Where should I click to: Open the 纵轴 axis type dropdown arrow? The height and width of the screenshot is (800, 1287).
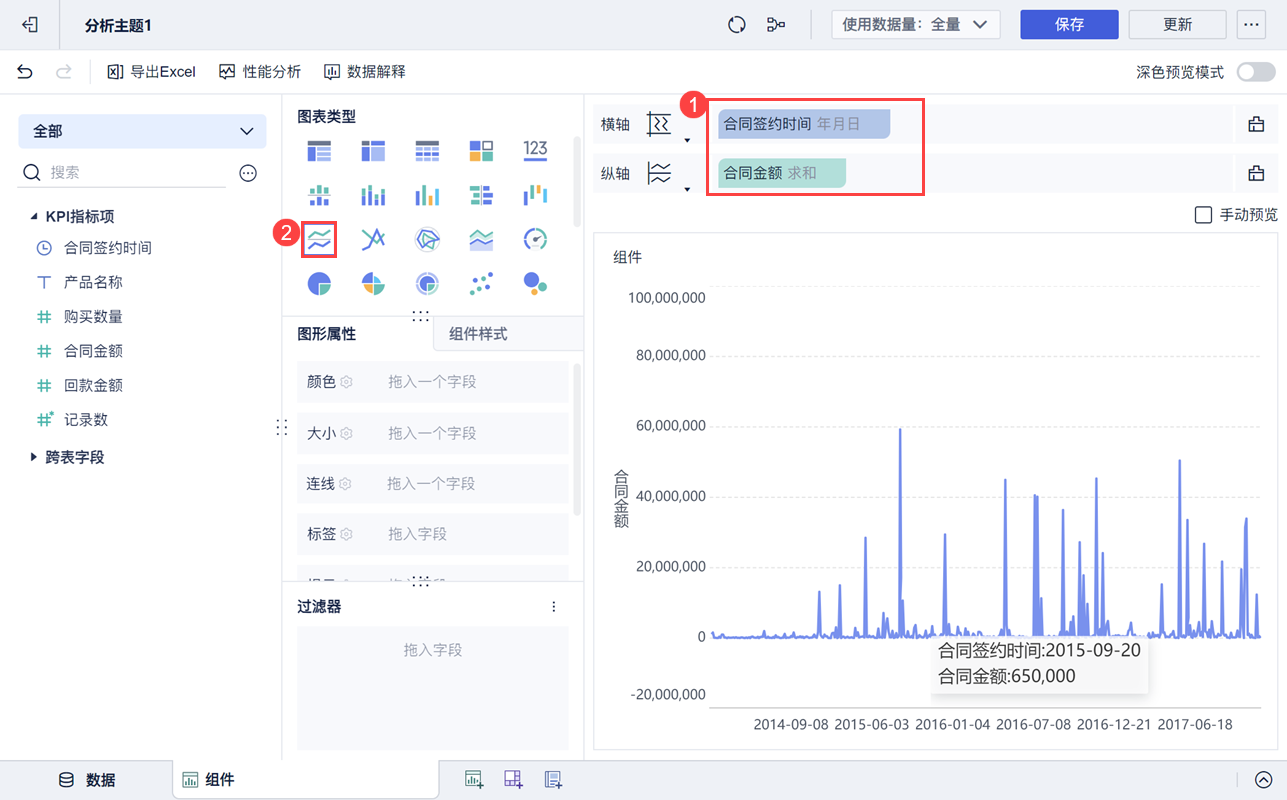tap(687, 189)
